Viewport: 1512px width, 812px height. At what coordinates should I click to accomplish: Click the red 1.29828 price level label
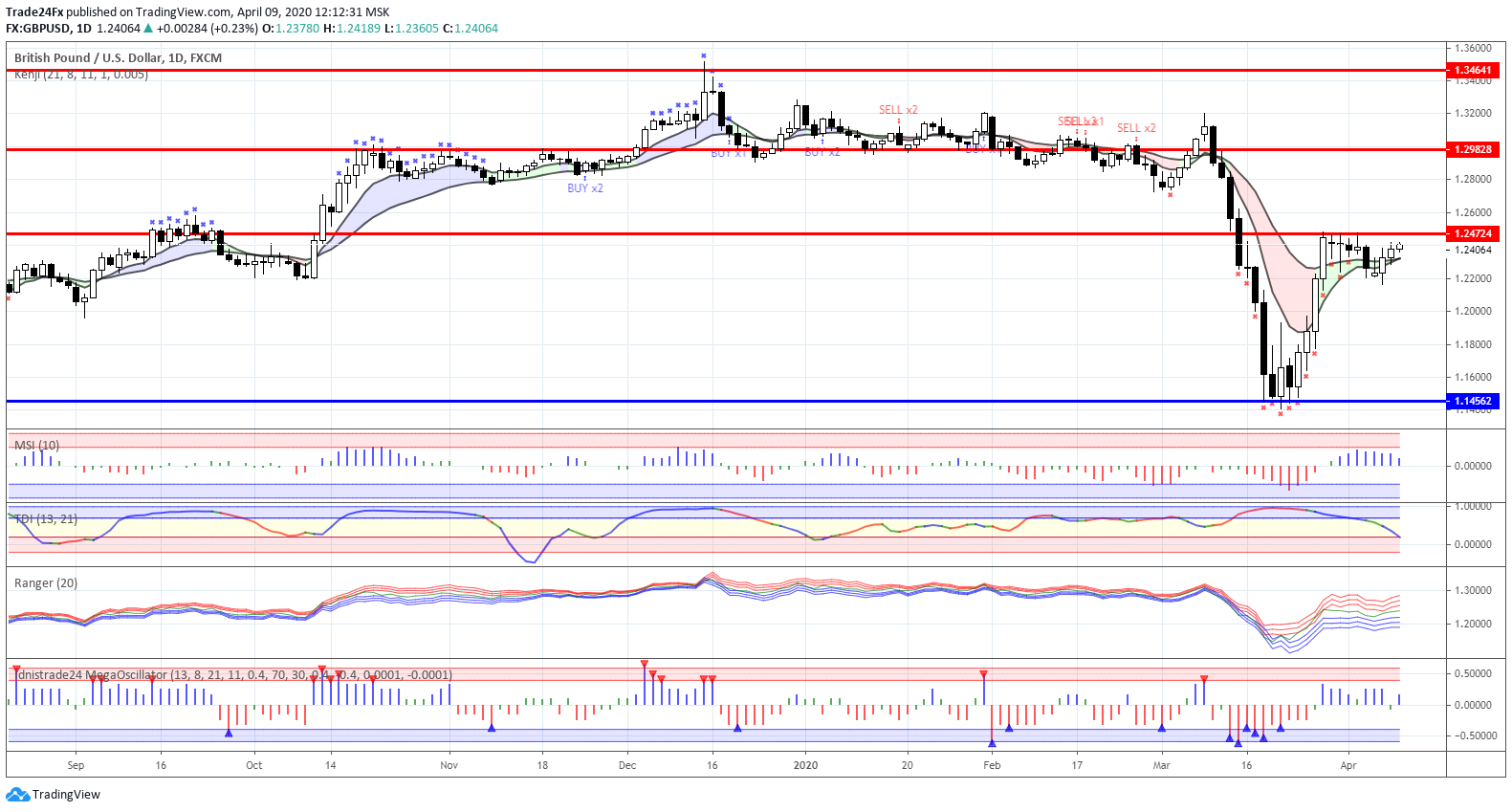tap(1473, 149)
